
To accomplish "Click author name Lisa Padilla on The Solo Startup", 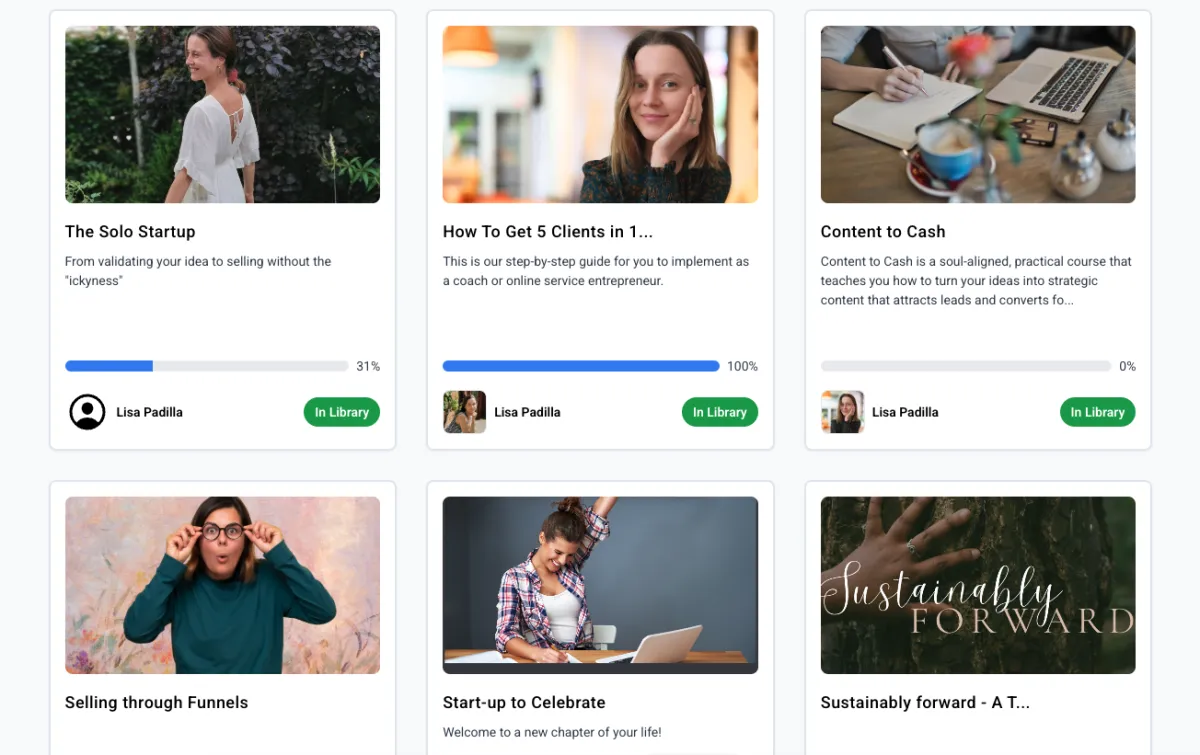I will (x=149, y=412).
